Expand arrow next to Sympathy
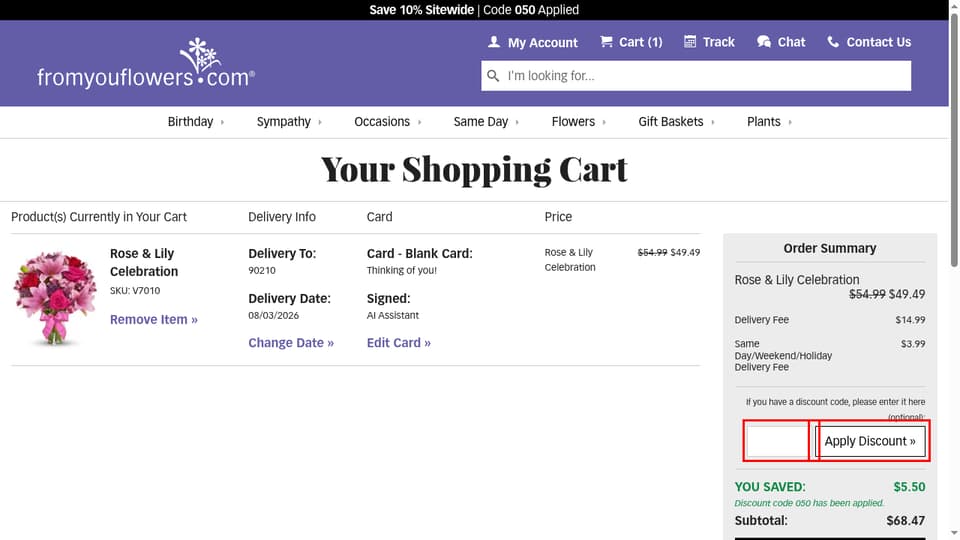960x540 pixels. coord(320,122)
